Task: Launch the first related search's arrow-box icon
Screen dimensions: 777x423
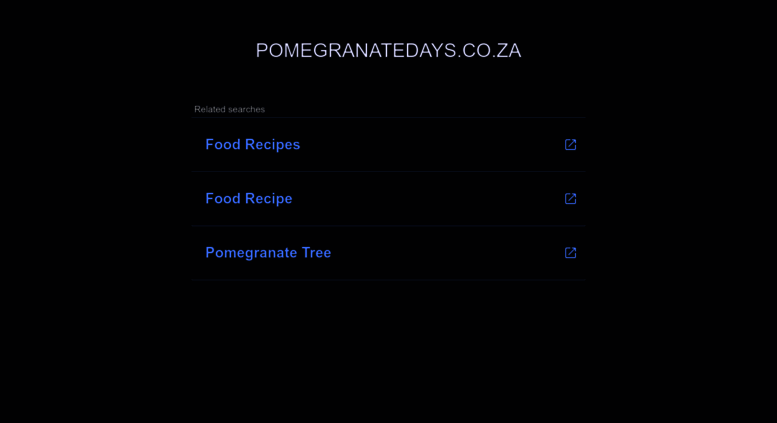Action: [570, 145]
